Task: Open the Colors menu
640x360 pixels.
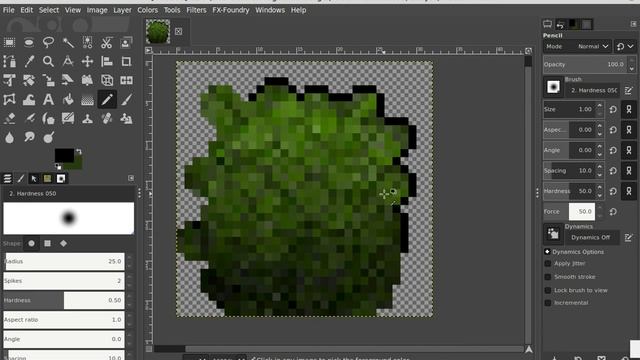Action: pos(147,10)
